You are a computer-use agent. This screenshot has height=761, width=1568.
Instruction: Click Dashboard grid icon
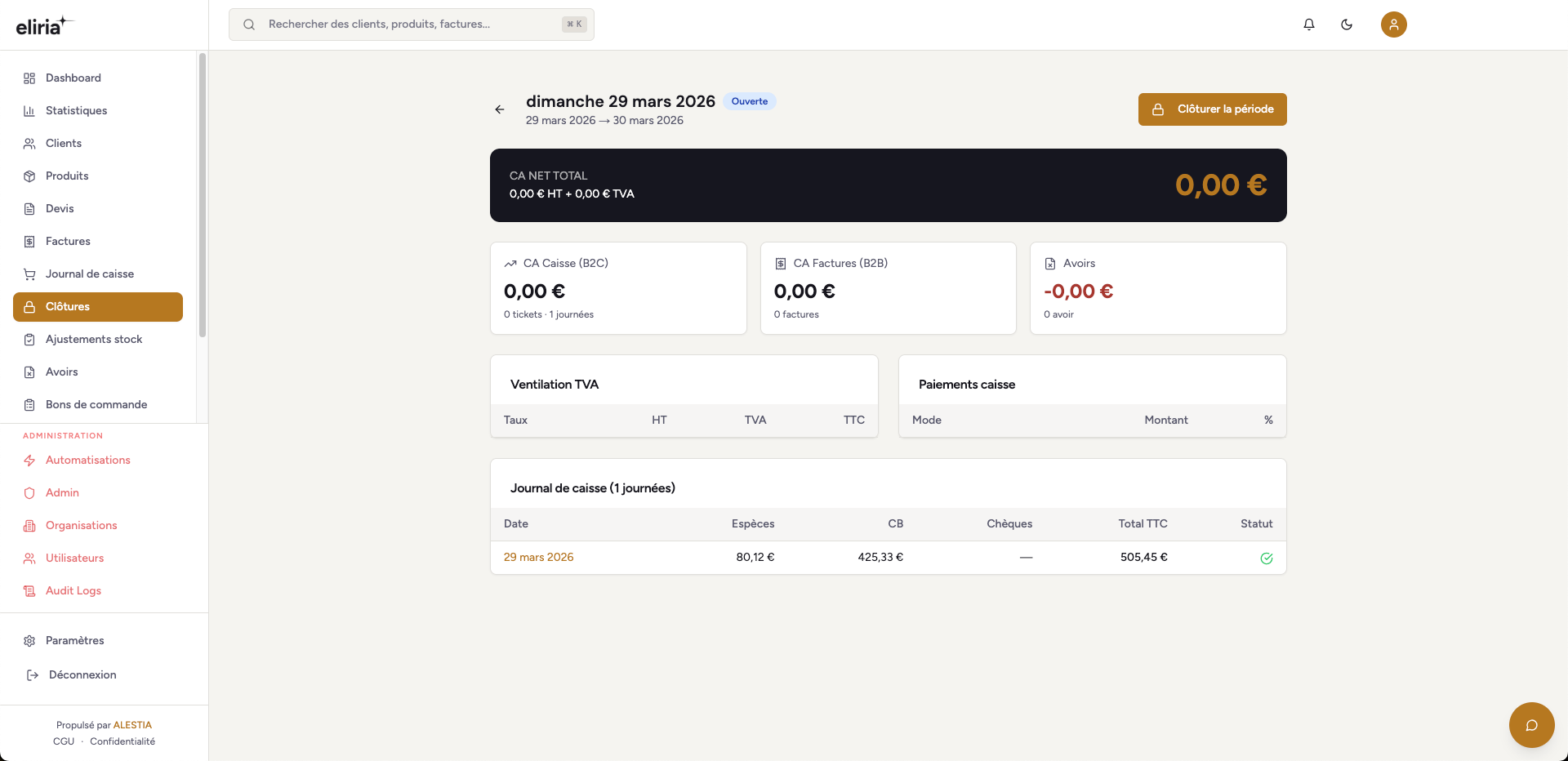click(29, 78)
